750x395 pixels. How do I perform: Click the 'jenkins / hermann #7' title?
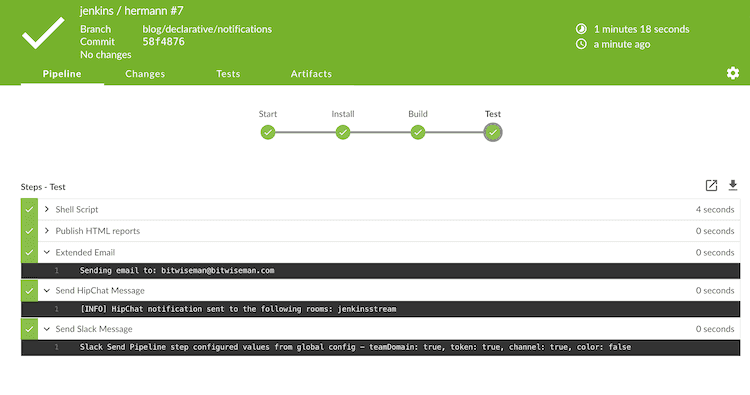[132, 11]
